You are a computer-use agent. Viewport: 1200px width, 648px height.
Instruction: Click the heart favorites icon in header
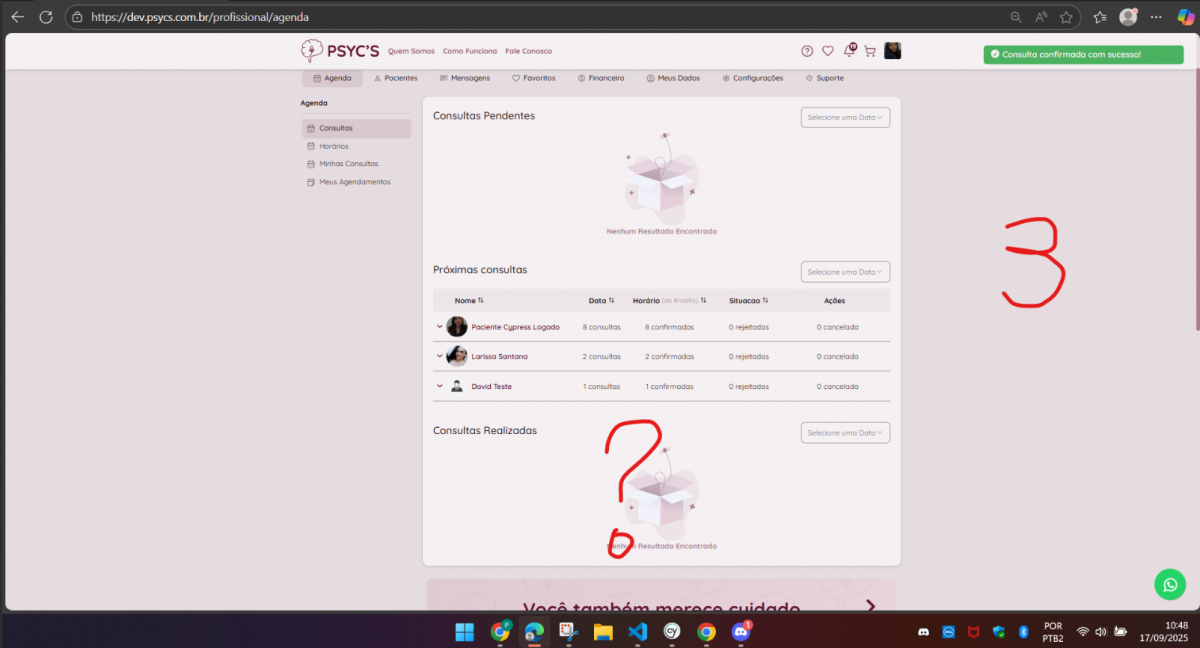coord(828,51)
